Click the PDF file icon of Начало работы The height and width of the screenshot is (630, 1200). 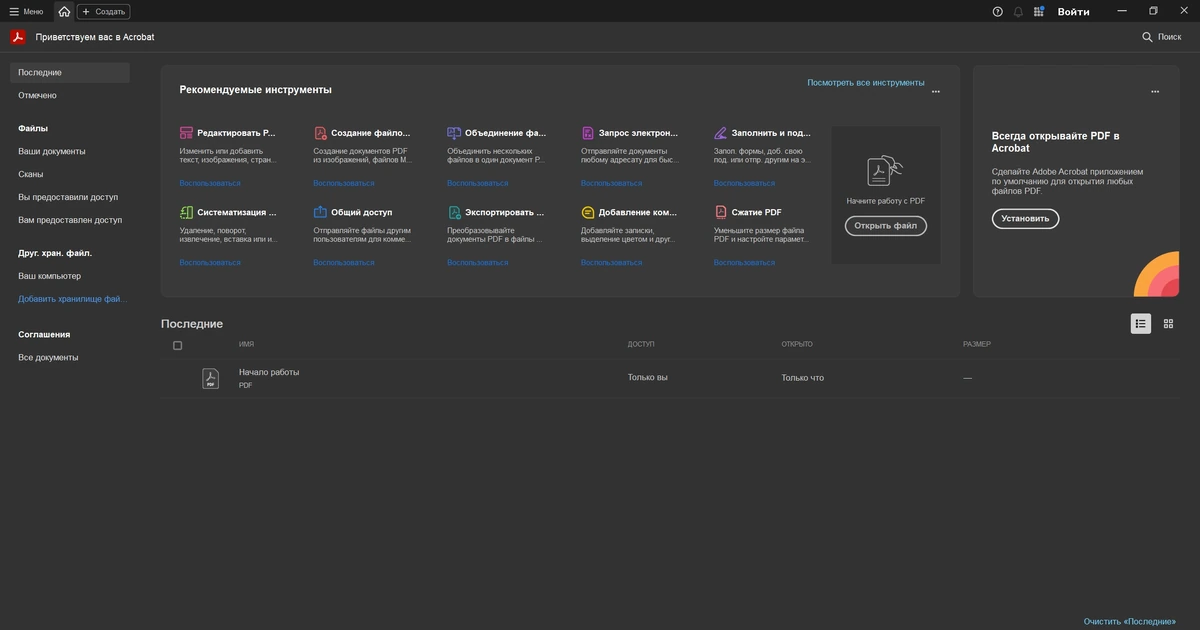click(210, 378)
